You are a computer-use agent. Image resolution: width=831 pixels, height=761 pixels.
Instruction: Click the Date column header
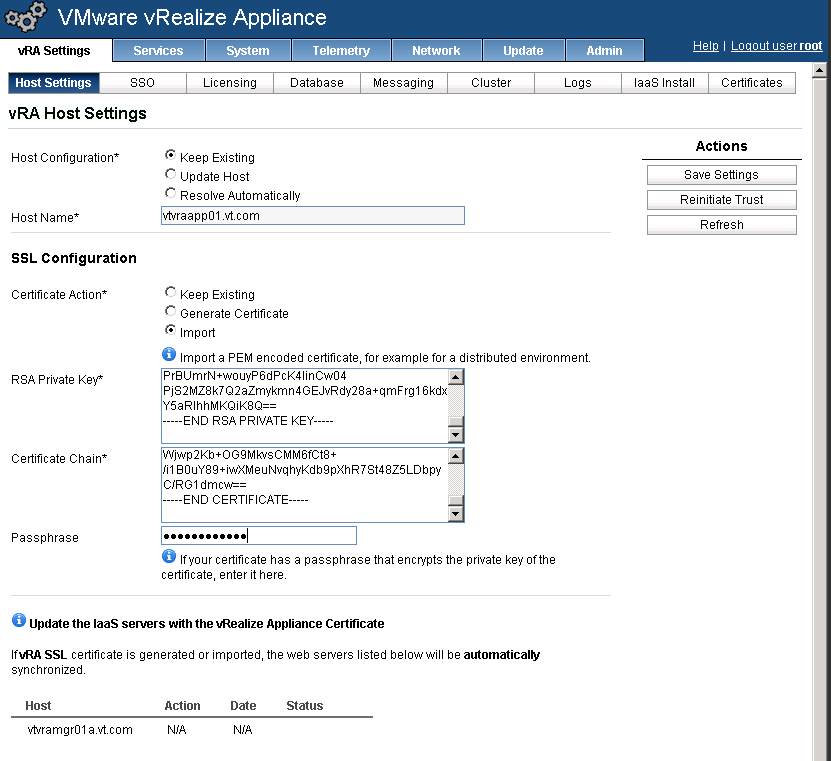(243, 706)
